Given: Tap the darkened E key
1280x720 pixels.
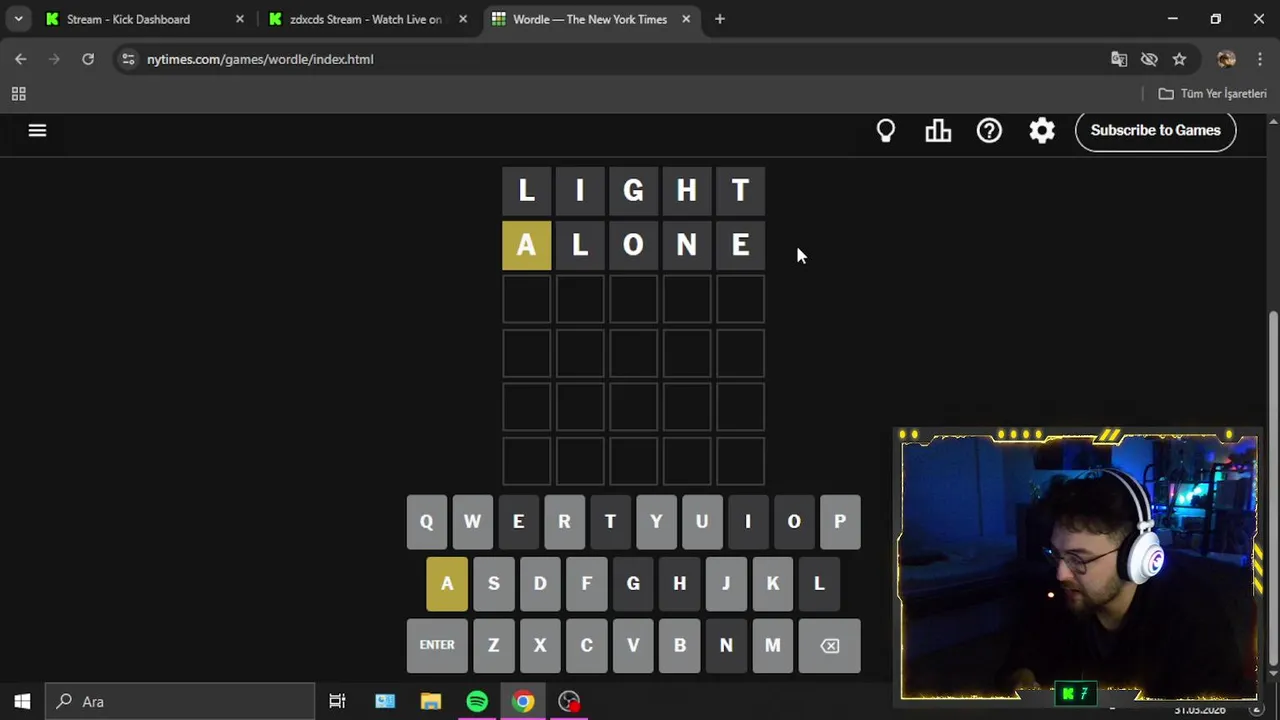Looking at the screenshot, I should click(518, 521).
